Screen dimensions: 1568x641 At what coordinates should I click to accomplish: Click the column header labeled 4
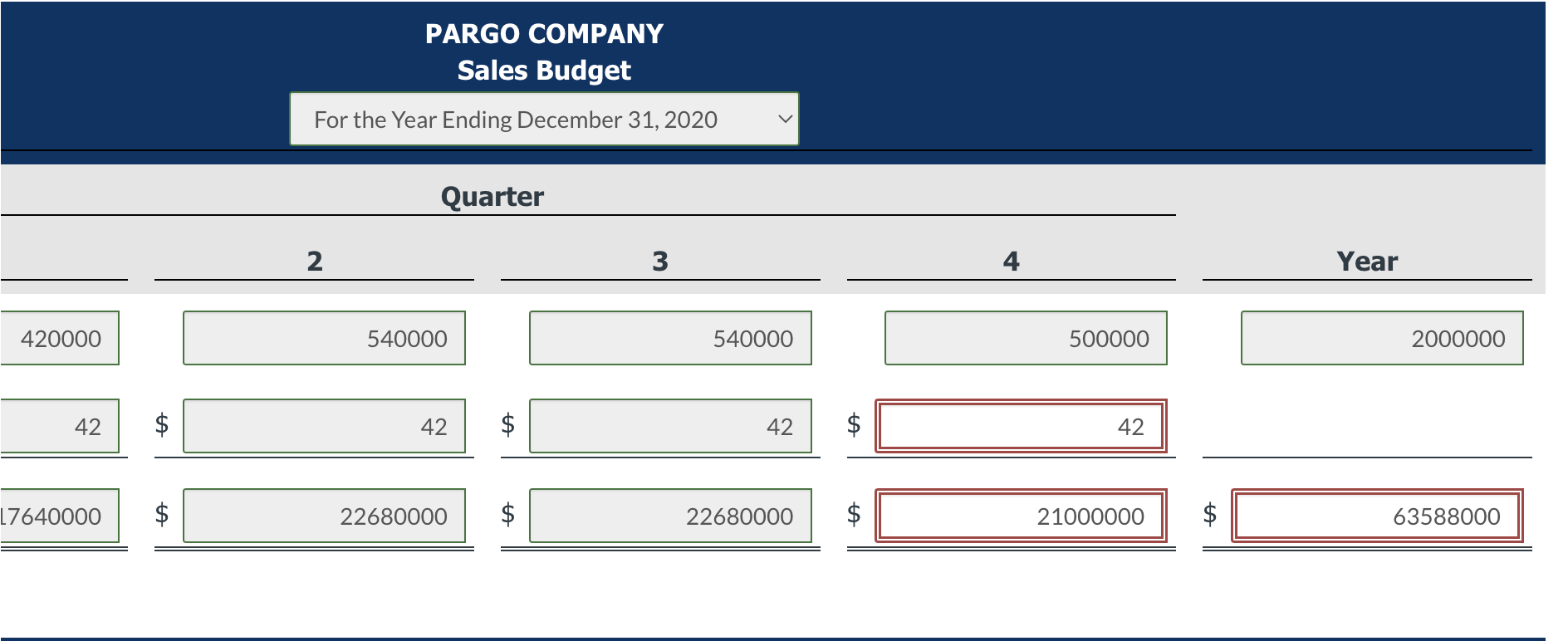(x=1009, y=261)
